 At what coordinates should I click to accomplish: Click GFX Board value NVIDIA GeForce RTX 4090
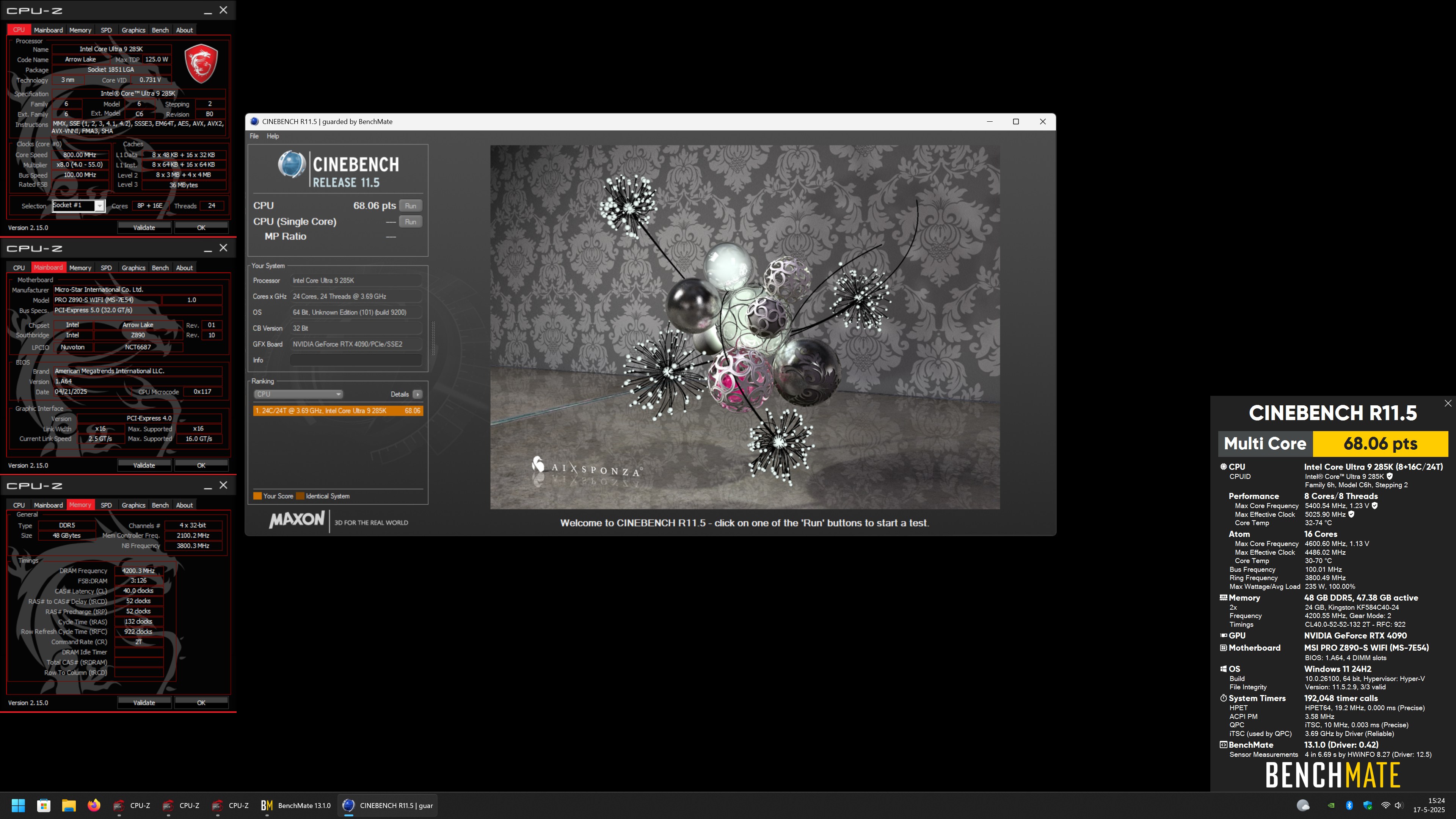356,344
